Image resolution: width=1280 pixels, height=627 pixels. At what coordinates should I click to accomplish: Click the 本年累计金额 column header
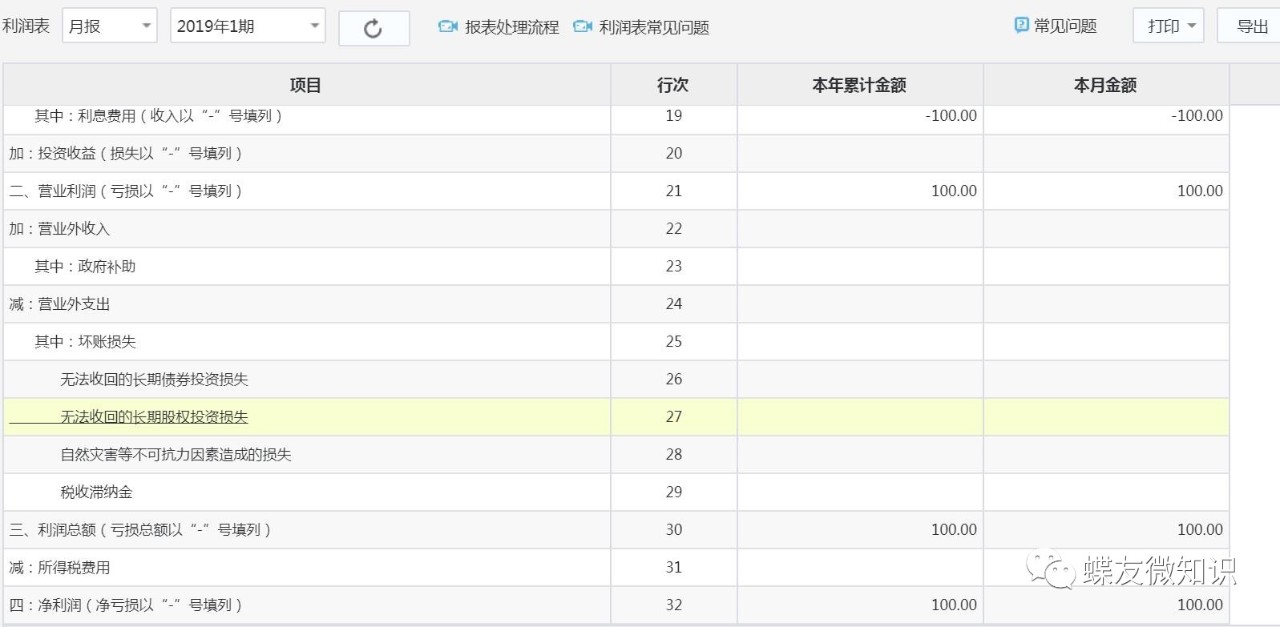coord(858,85)
